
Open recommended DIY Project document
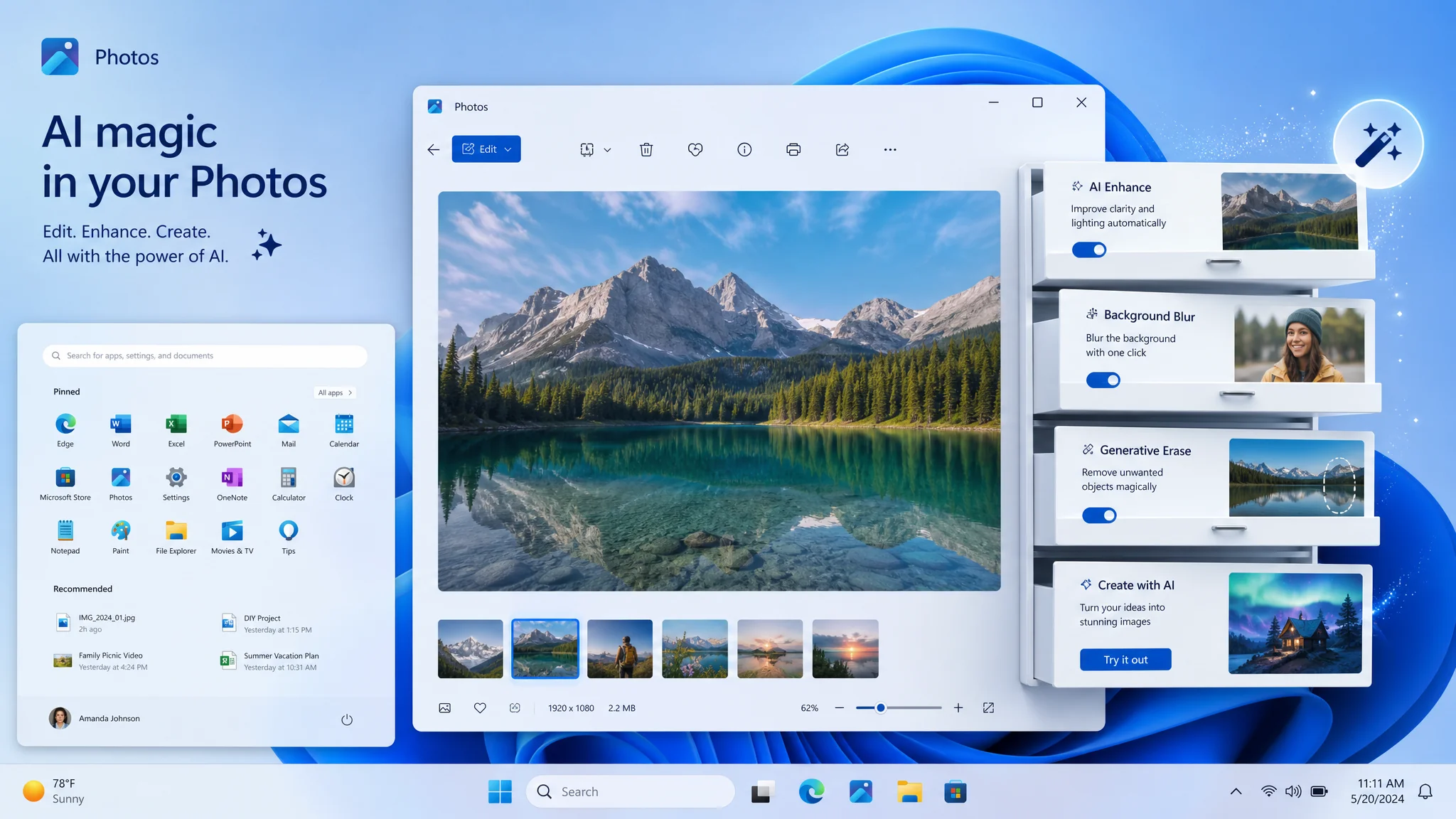pyautogui.click(x=267, y=623)
